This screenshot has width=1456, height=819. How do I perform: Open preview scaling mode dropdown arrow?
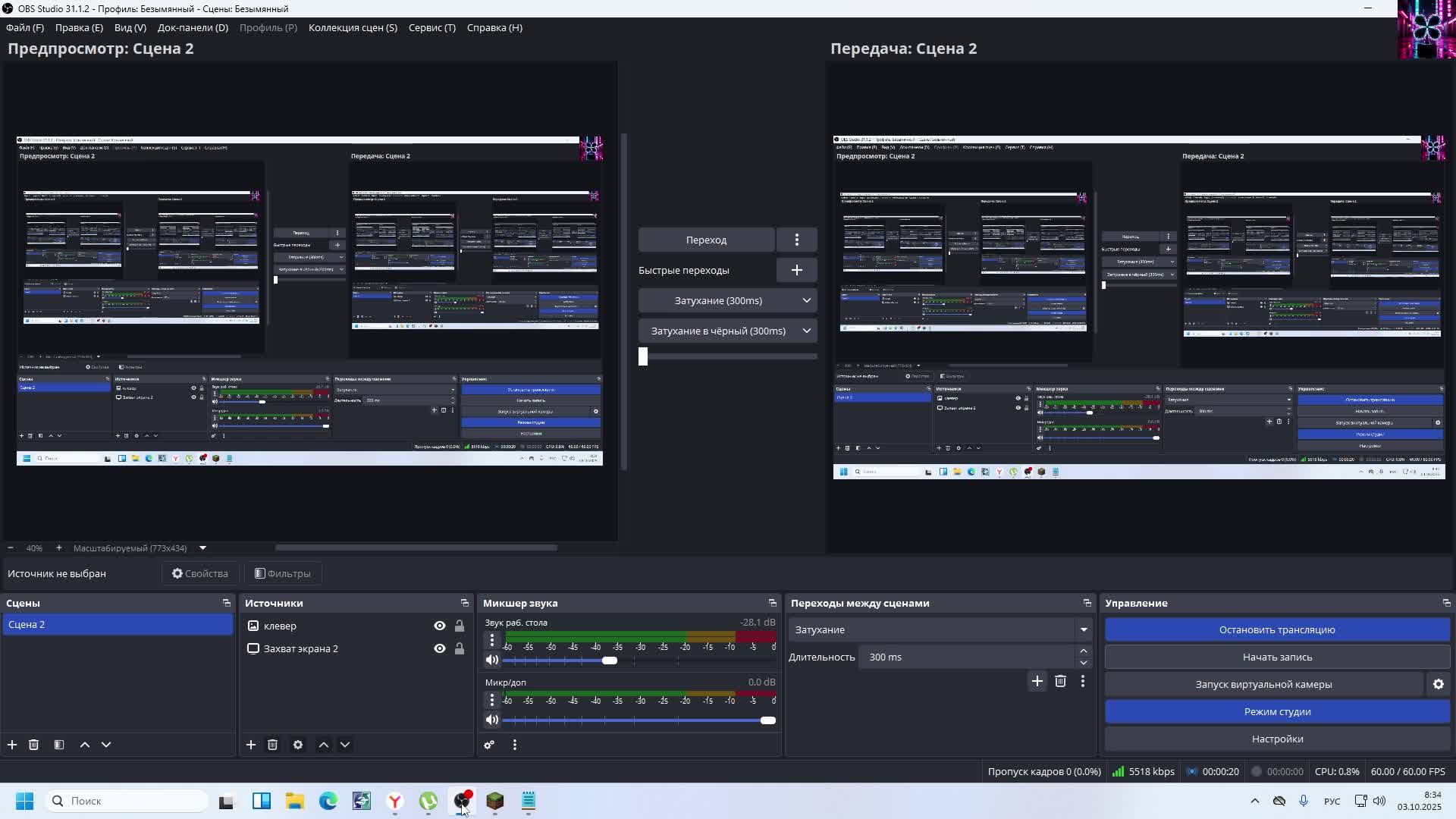[202, 548]
